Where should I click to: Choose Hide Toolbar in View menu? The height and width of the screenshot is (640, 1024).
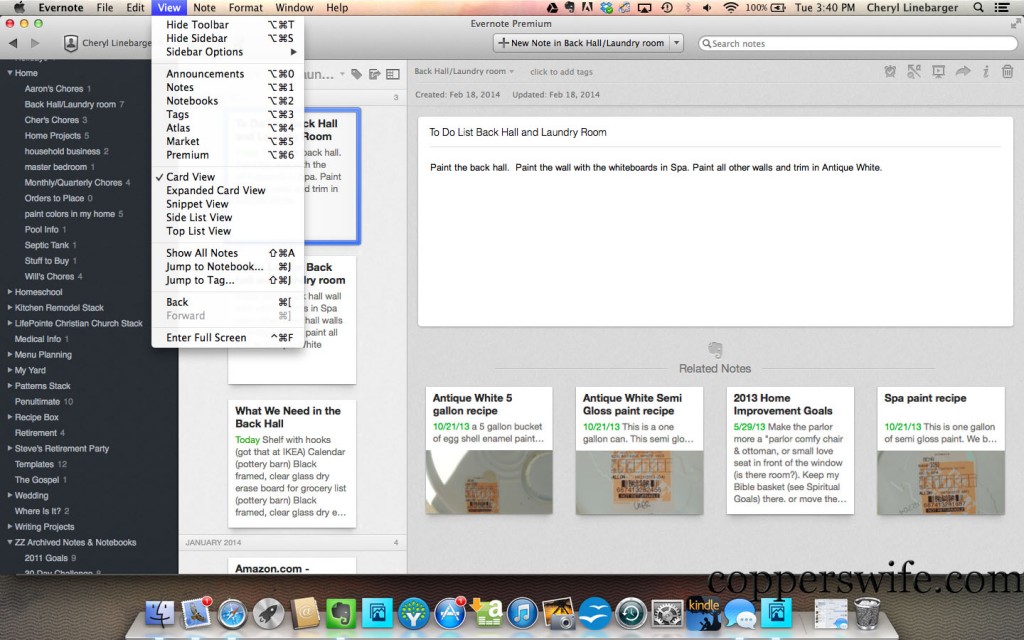pos(228,25)
